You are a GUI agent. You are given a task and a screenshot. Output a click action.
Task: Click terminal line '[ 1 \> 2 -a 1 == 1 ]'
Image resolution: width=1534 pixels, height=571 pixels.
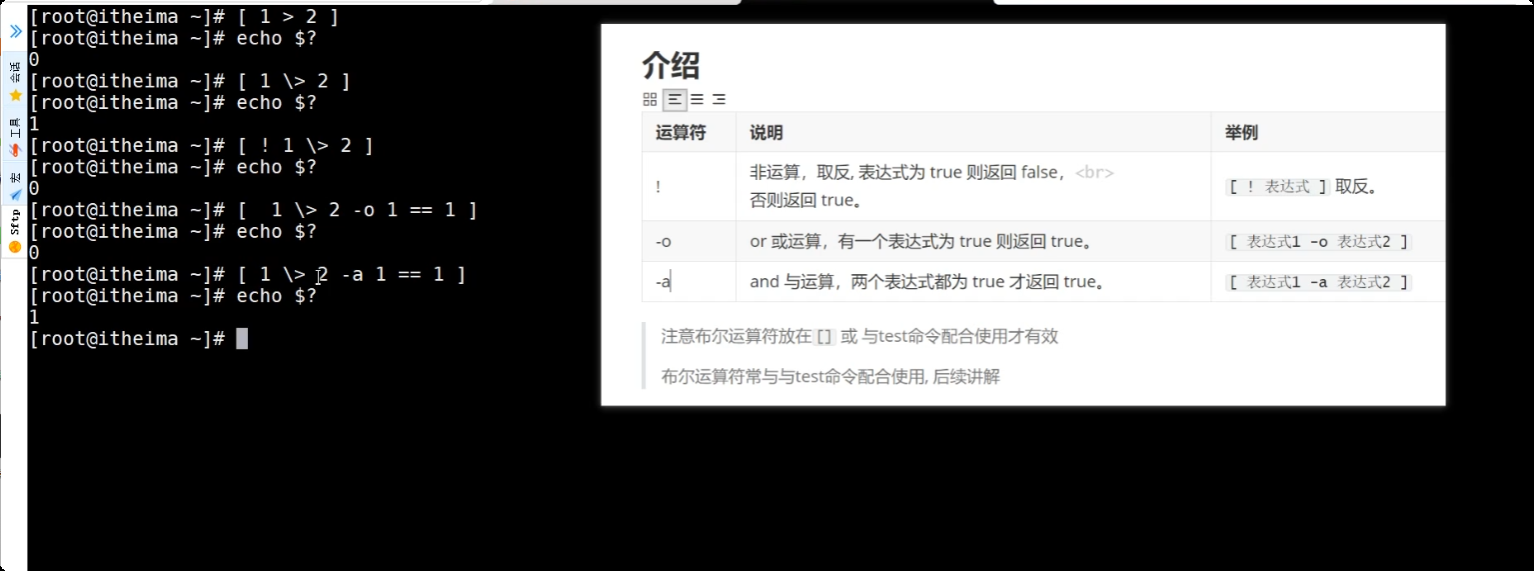click(248, 274)
